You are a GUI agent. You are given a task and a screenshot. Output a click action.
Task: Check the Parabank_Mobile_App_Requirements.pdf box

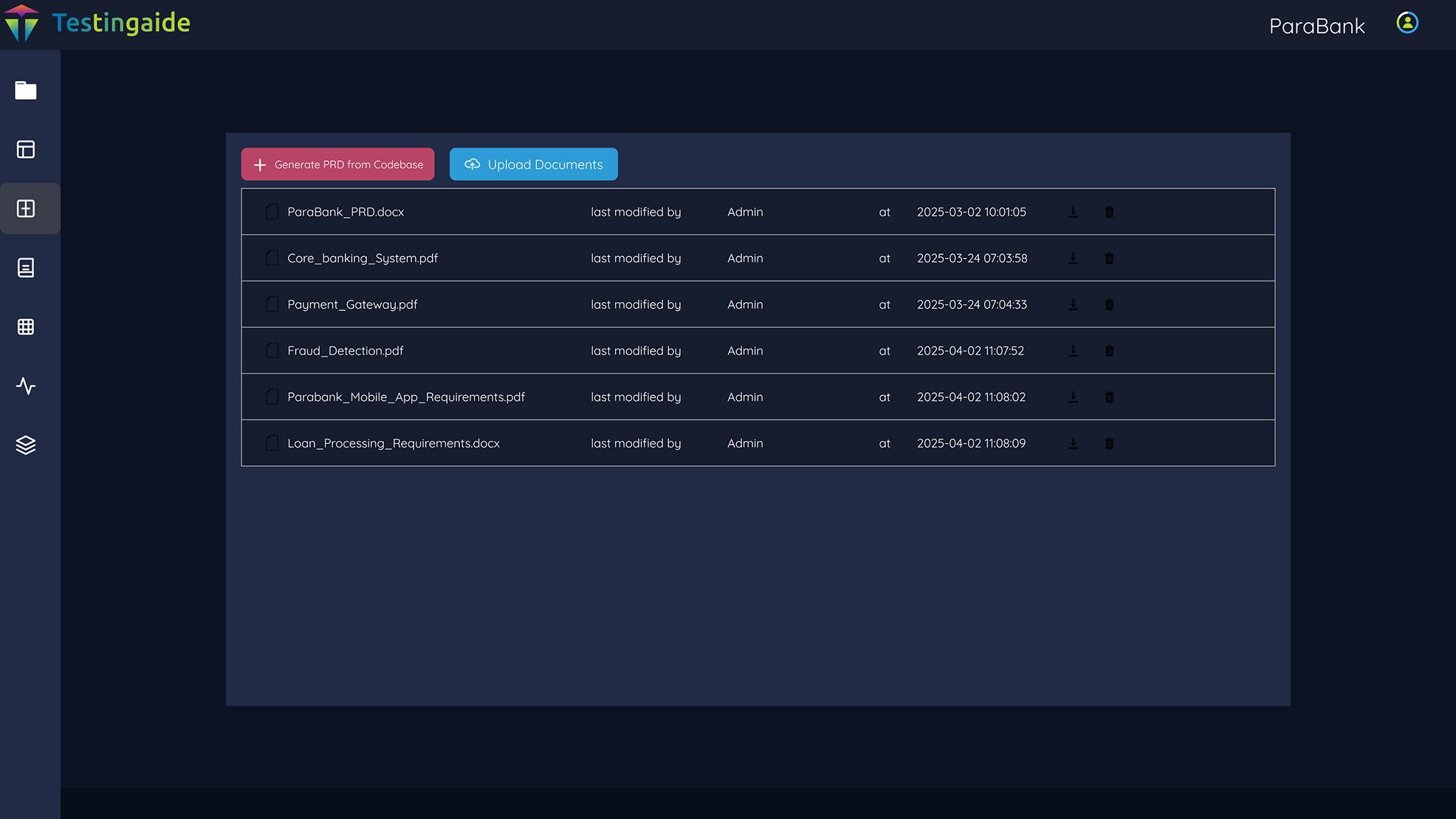coord(272,397)
